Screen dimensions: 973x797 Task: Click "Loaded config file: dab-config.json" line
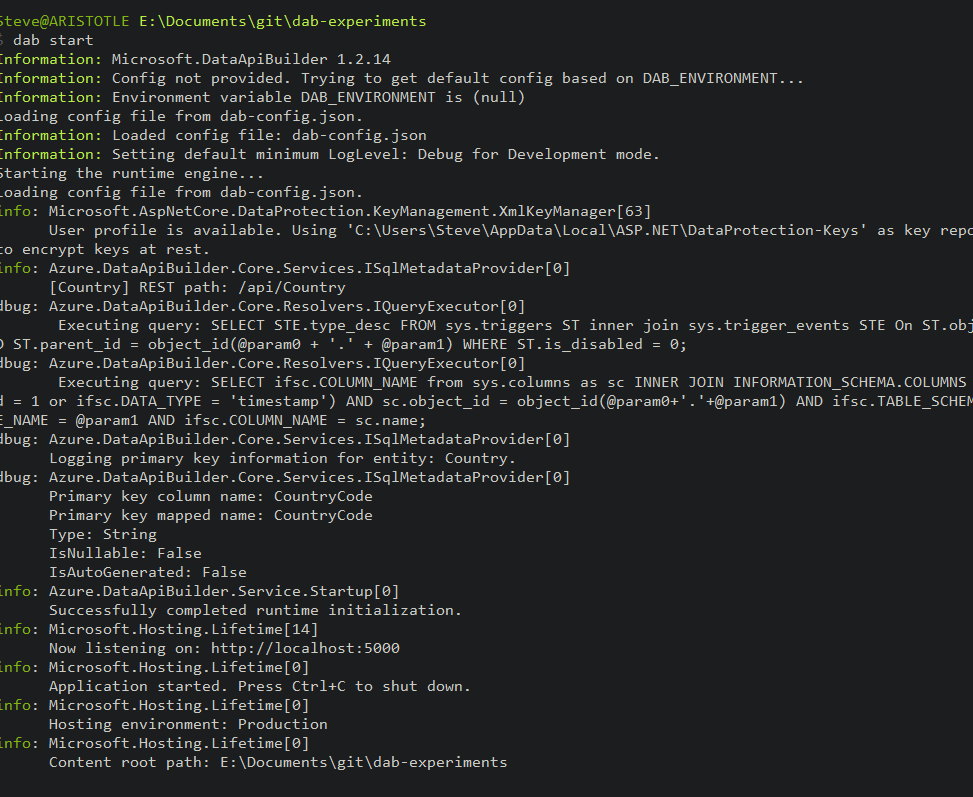pos(269,135)
